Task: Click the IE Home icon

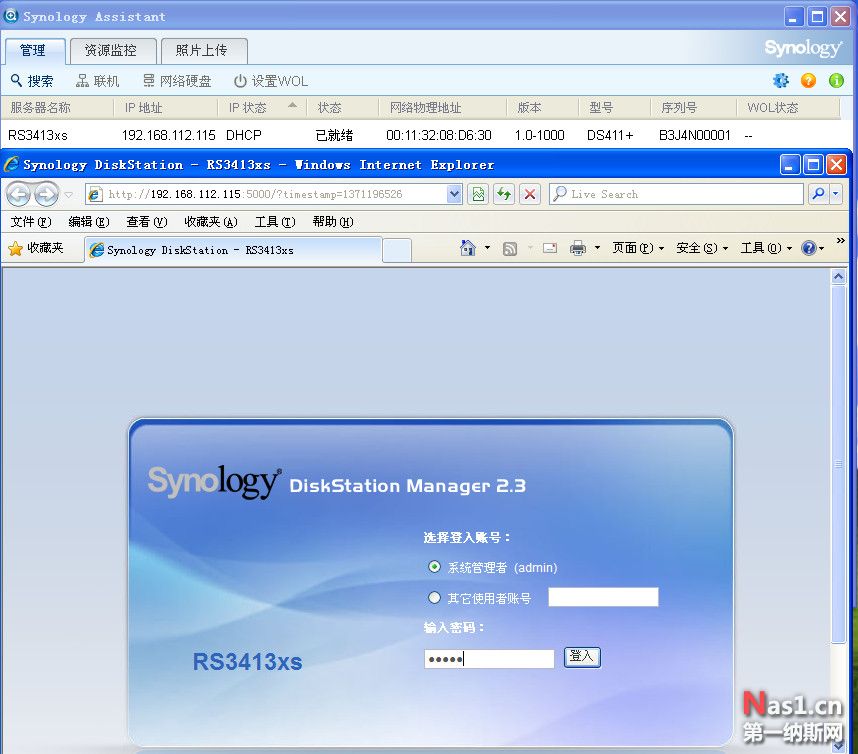Action: tap(468, 248)
